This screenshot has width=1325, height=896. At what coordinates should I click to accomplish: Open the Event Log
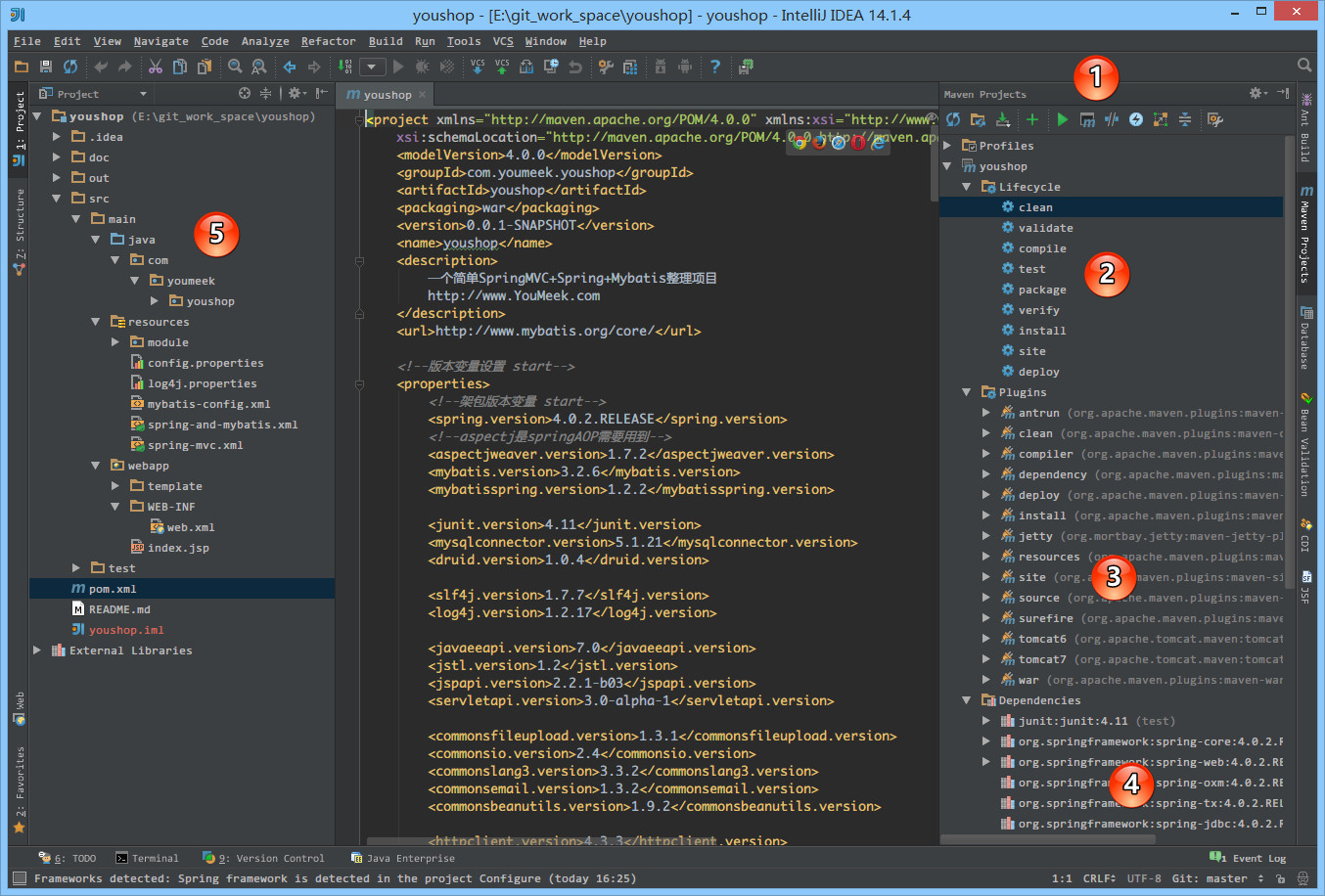[1256, 858]
